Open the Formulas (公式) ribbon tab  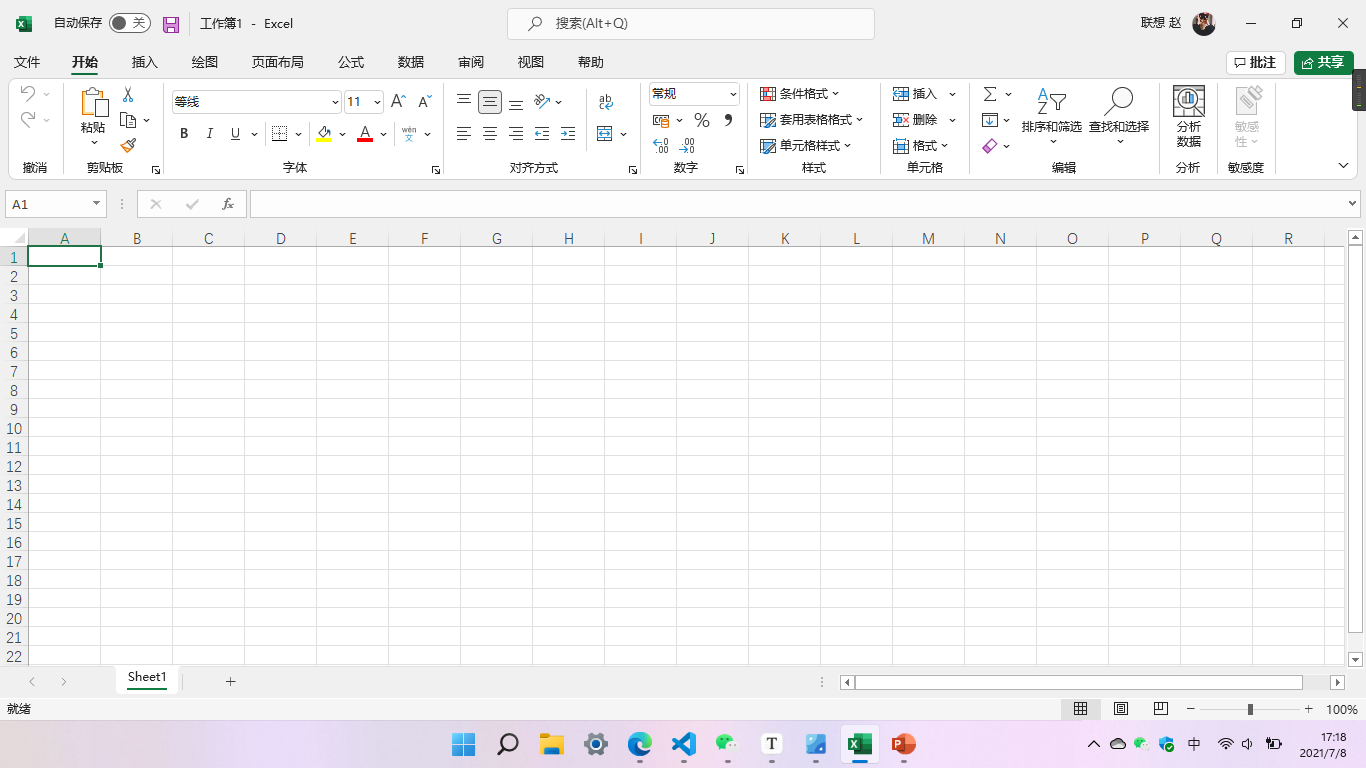351,62
